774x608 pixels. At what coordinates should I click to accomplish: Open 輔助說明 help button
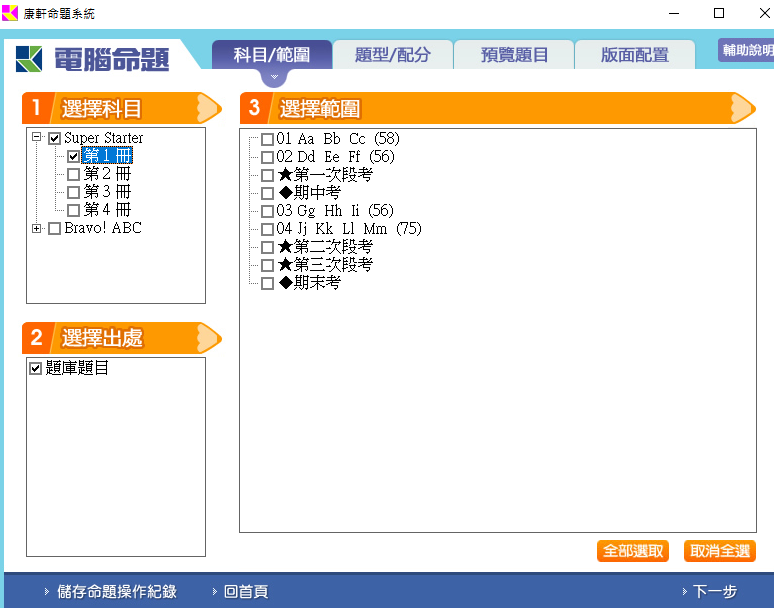coord(746,50)
